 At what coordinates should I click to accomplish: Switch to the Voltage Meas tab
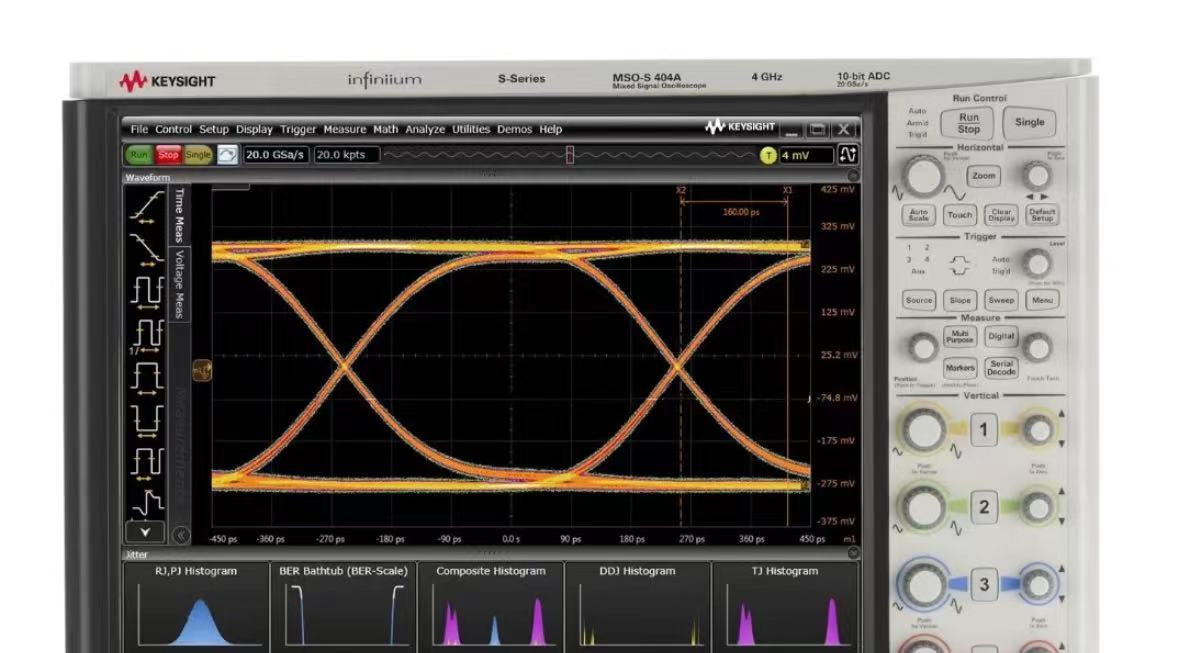pos(180,284)
